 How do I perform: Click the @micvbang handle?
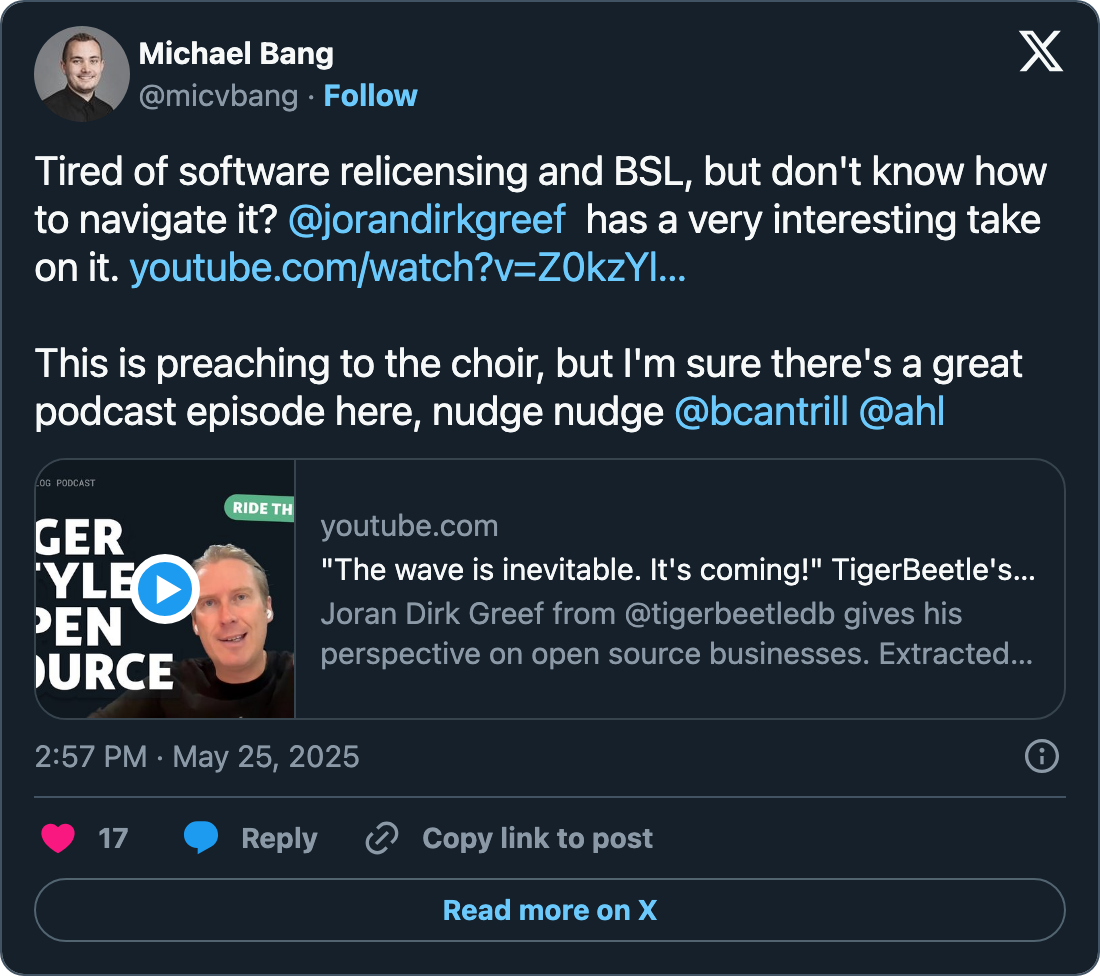218,96
